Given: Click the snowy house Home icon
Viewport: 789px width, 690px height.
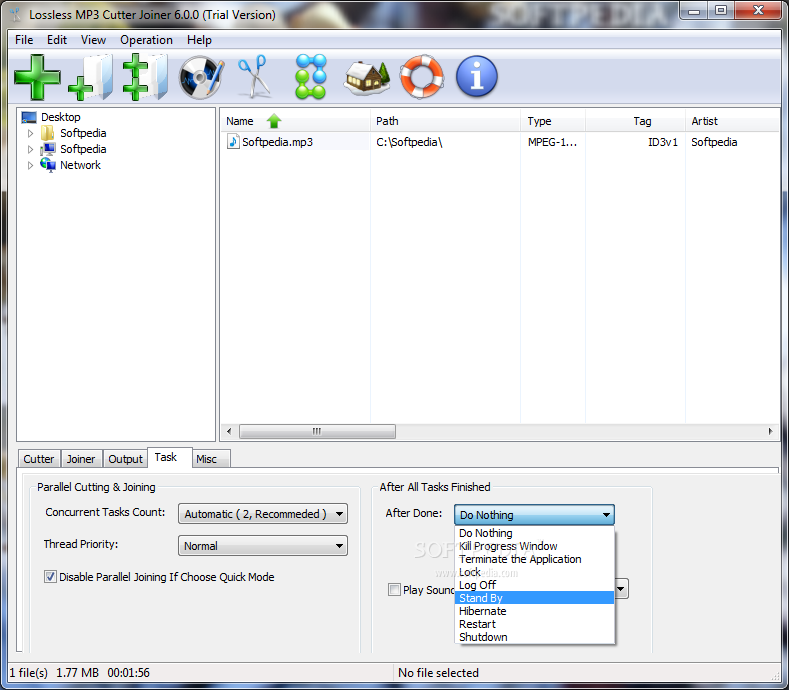Looking at the screenshot, I should click(x=367, y=78).
